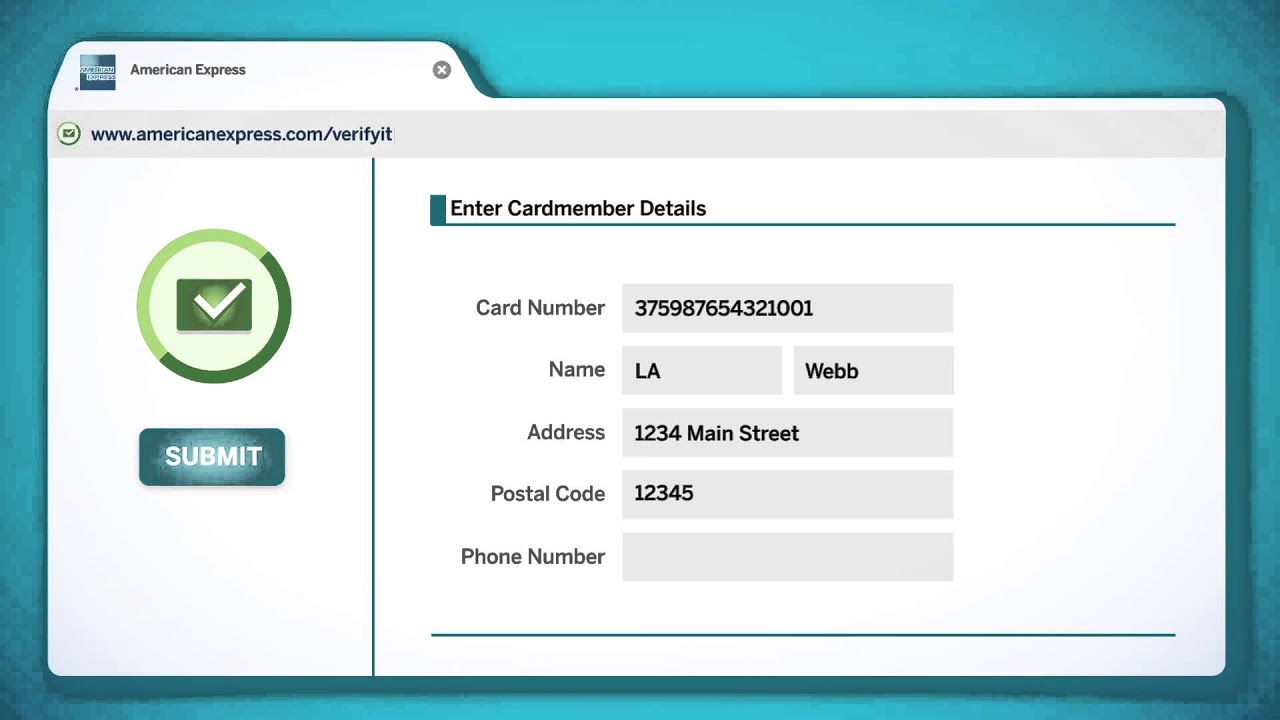Close the American Express browser tab
Image resolution: width=1280 pixels, height=720 pixels.
(x=442, y=70)
